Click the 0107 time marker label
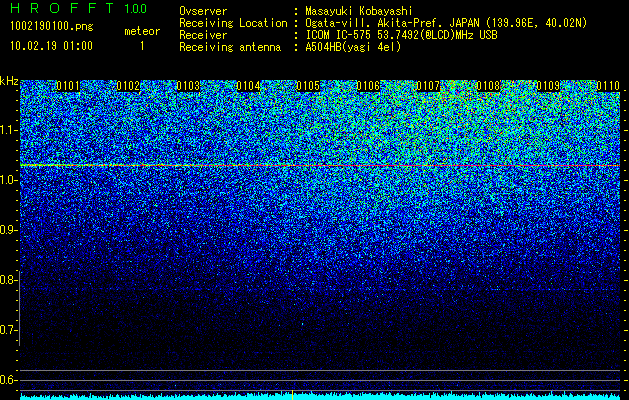629x400 pixels. coord(428,86)
